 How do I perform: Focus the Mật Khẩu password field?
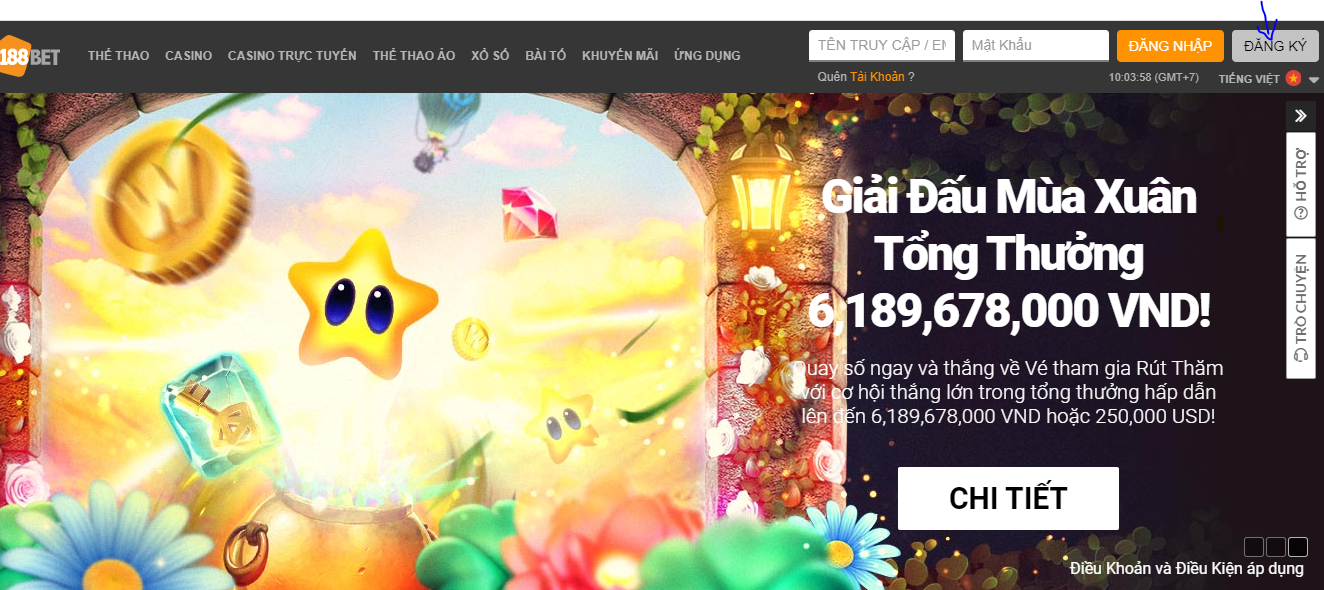[1036, 46]
